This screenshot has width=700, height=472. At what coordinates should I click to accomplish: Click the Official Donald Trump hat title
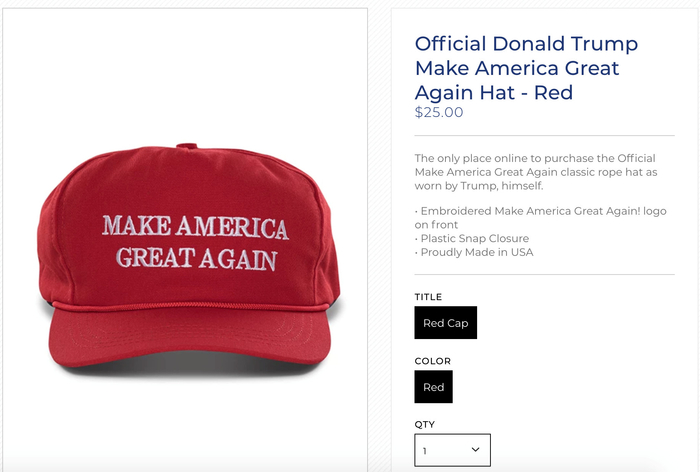pyautogui.click(x=526, y=68)
